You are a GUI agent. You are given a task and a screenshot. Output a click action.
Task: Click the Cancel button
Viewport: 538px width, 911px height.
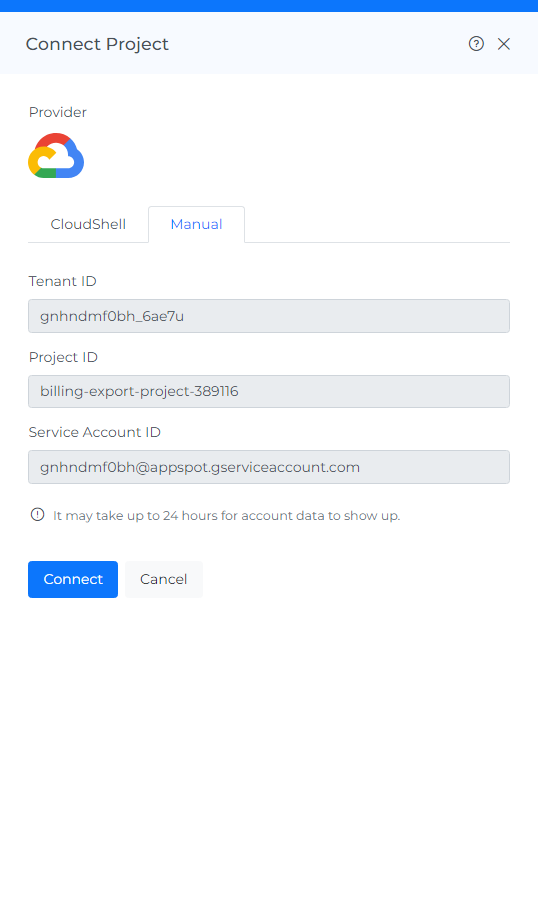(164, 579)
